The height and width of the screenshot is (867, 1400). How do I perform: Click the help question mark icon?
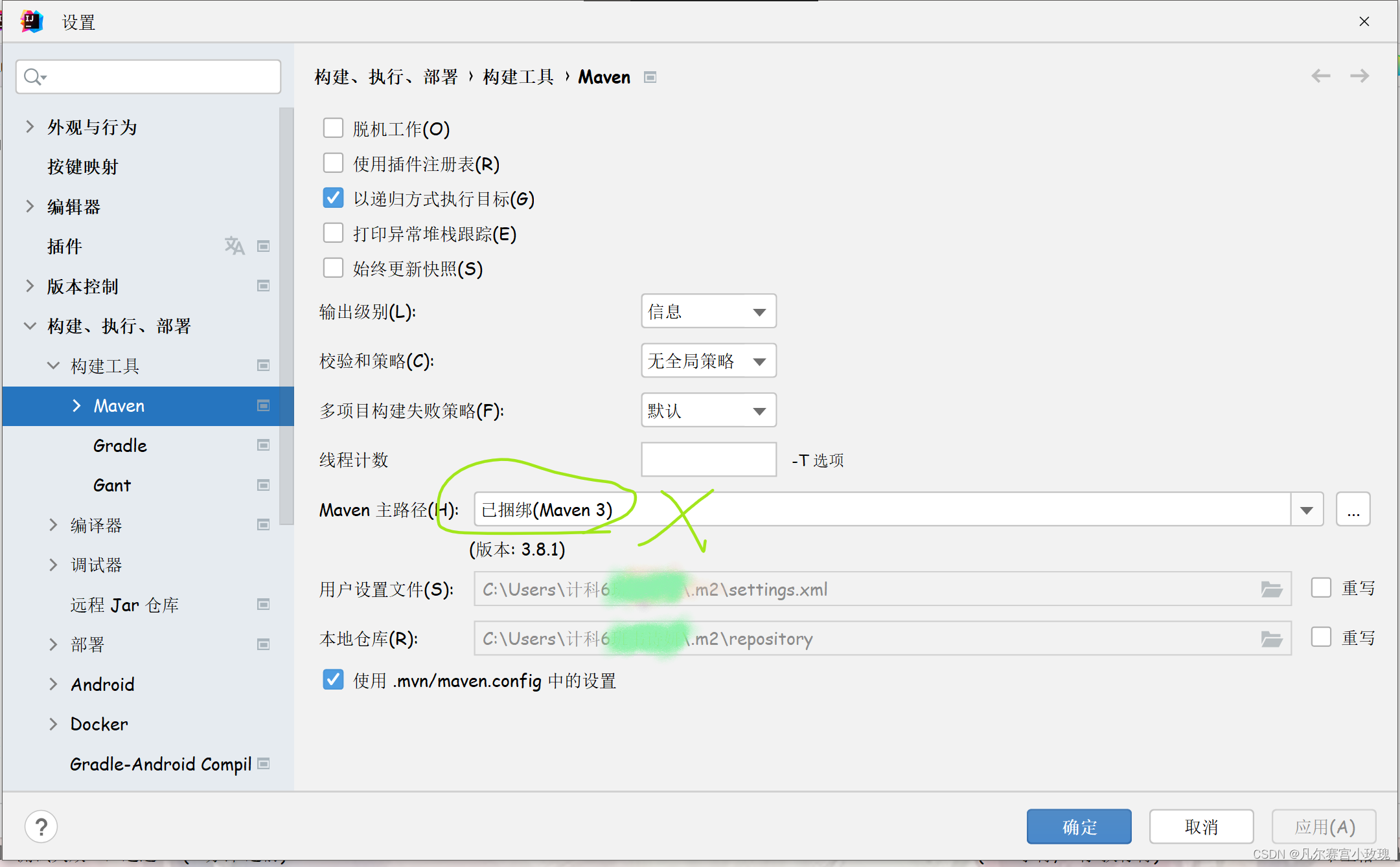[x=41, y=827]
